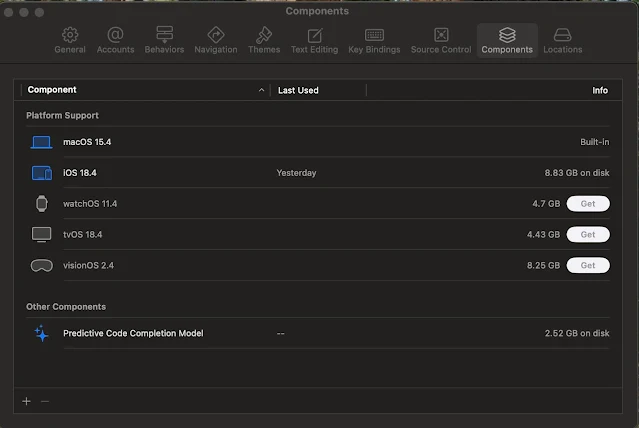
Task: Select the watchOS 11.4 row text
Action: click(90, 204)
